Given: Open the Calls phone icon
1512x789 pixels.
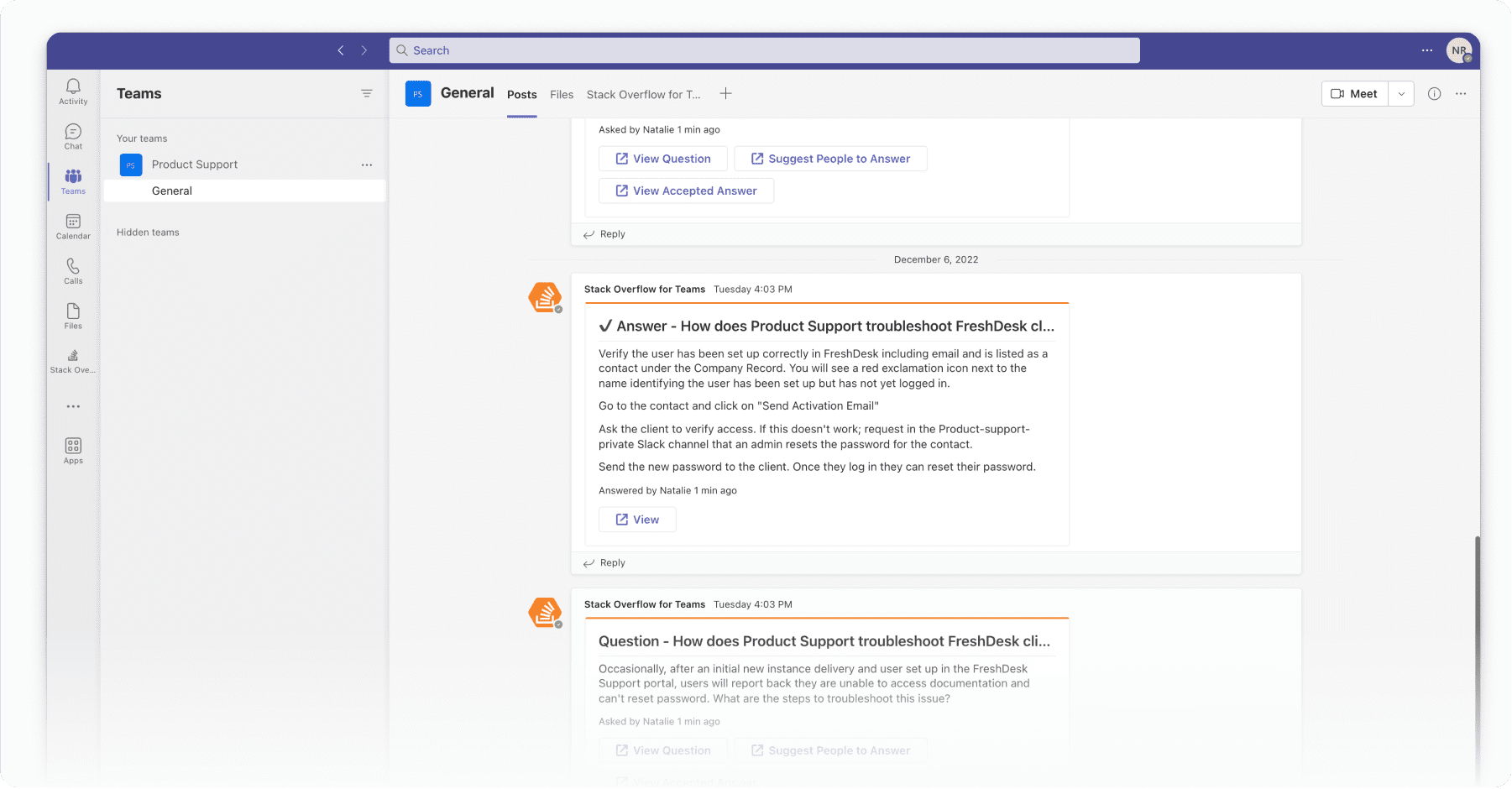Looking at the screenshot, I should pos(73,271).
